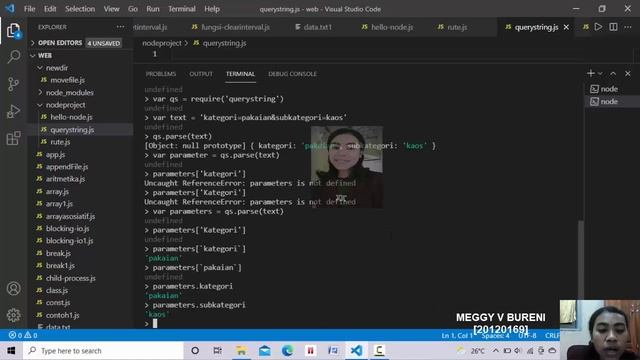The image size is (640, 360).
Task: Open blocking-io.js in the explorer
Action: (67, 229)
